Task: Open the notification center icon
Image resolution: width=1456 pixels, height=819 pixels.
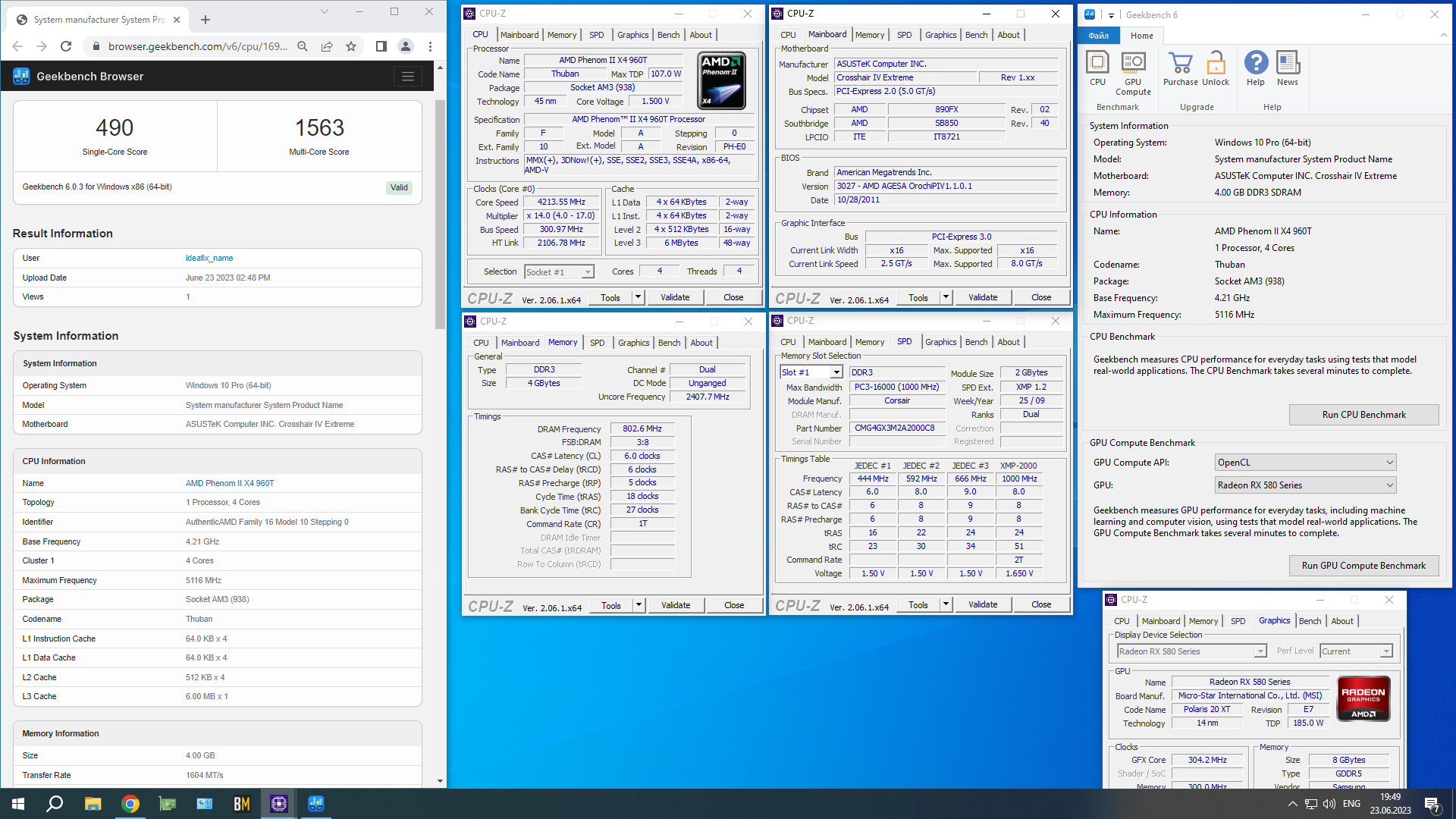Action: [x=1432, y=804]
